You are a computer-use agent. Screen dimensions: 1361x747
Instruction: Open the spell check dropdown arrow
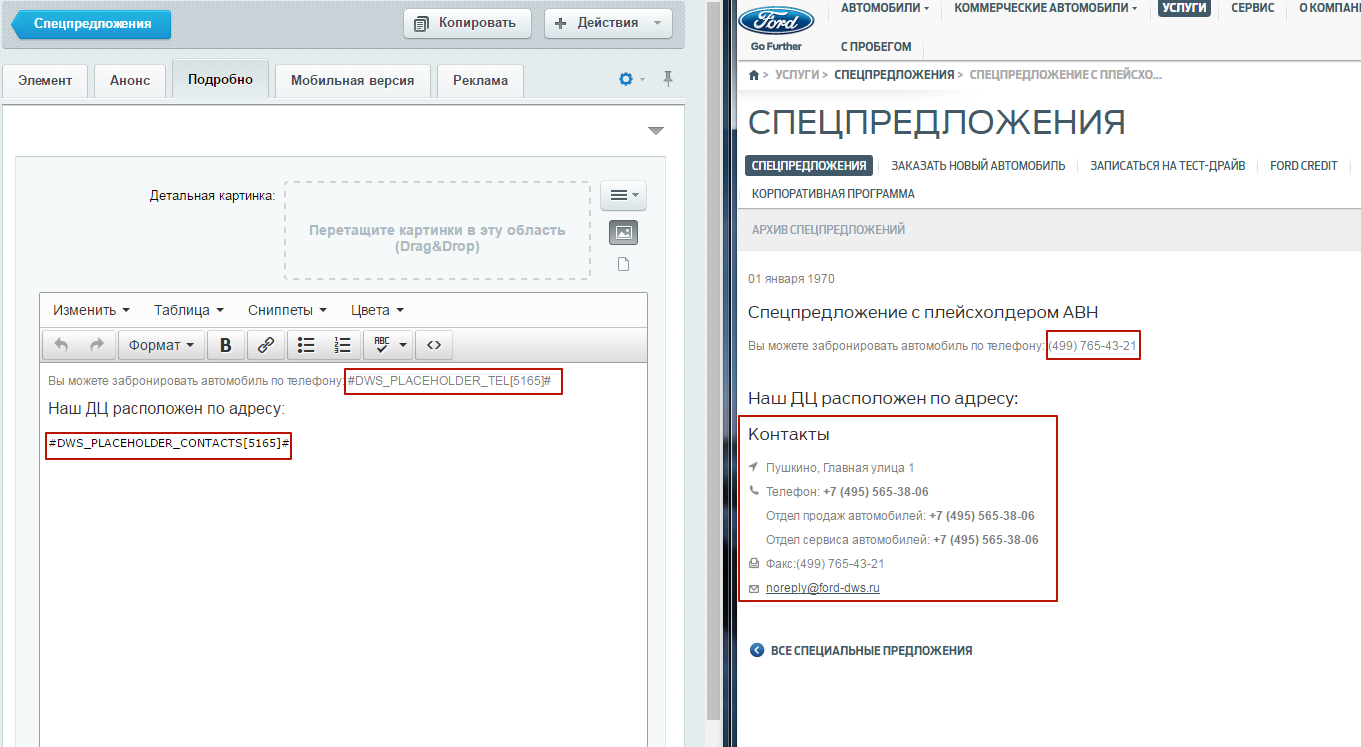tap(403, 345)
